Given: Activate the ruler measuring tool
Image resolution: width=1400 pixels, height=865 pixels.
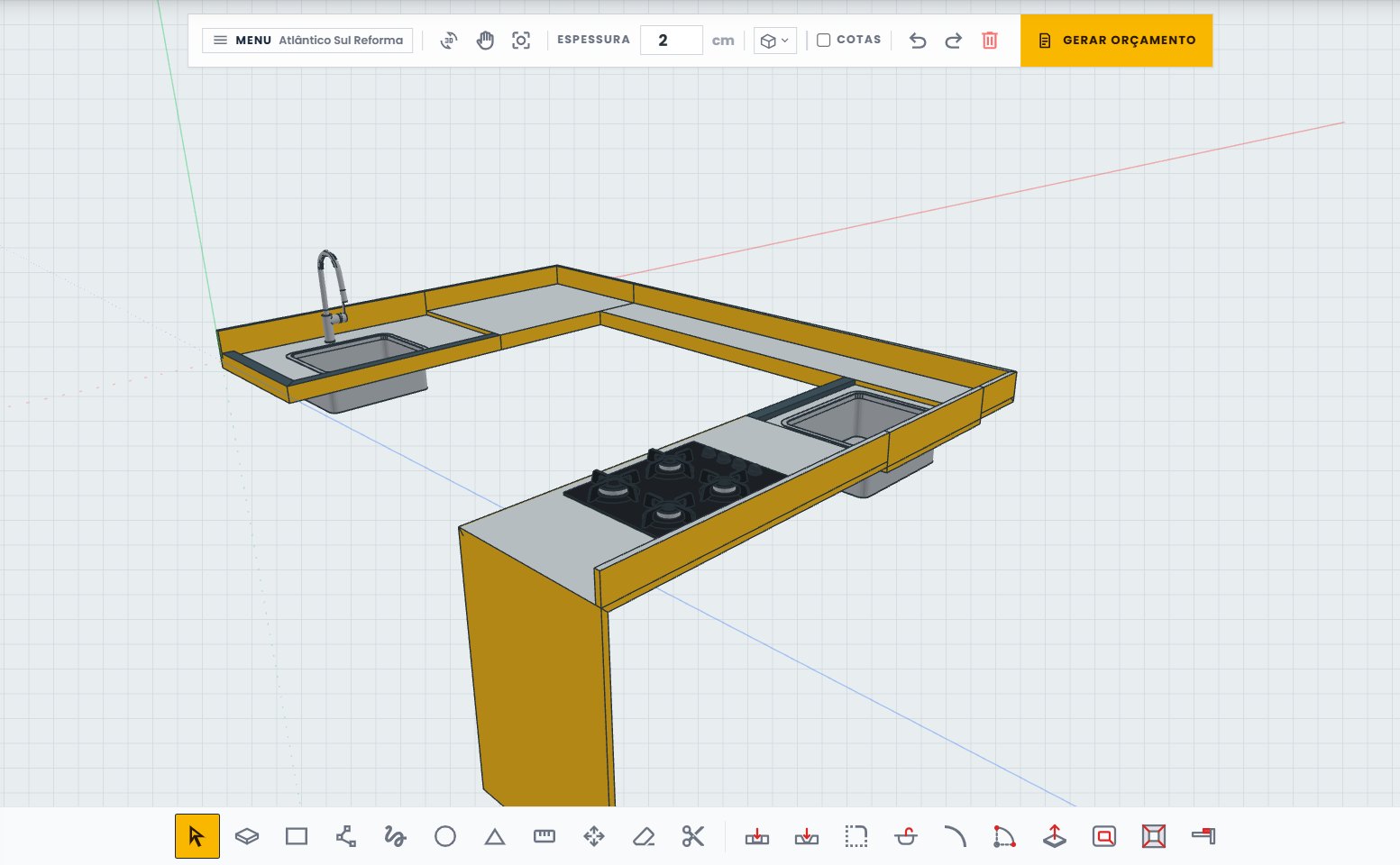Looking at the screenshot, I should point(544,836).
